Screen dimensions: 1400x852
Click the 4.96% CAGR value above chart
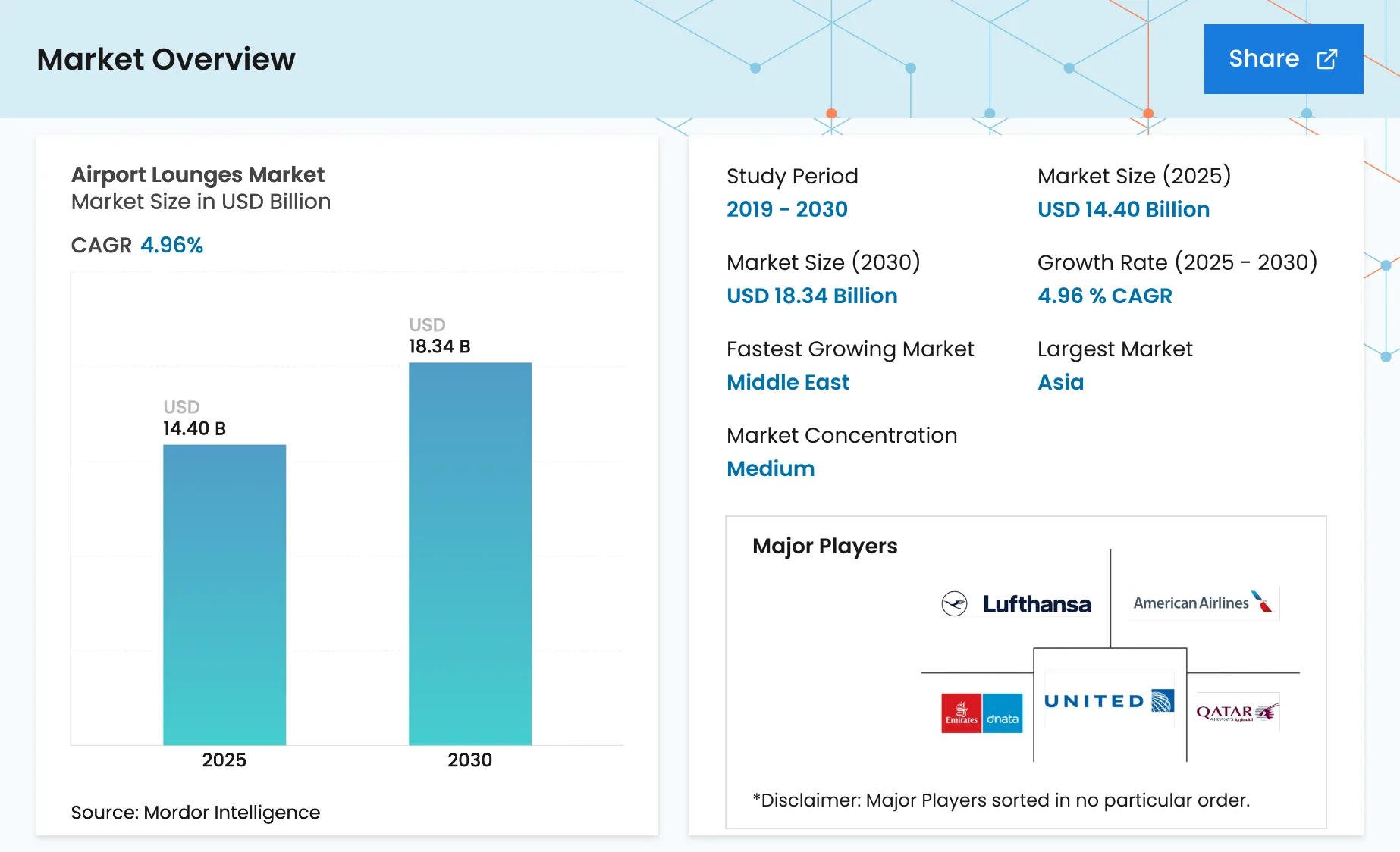tap(171, 246)
